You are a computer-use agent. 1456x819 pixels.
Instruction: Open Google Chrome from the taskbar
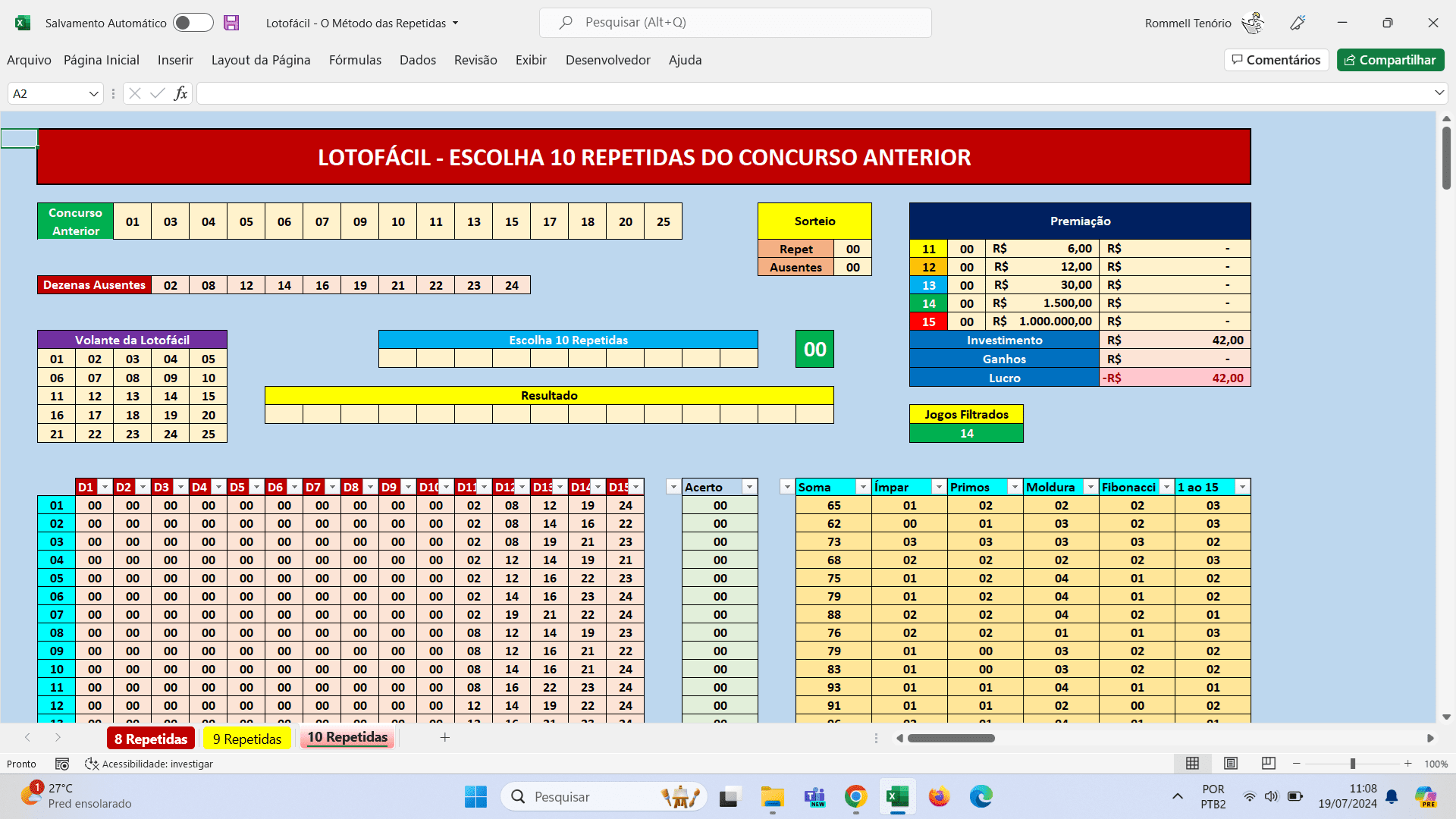[855, 796]
